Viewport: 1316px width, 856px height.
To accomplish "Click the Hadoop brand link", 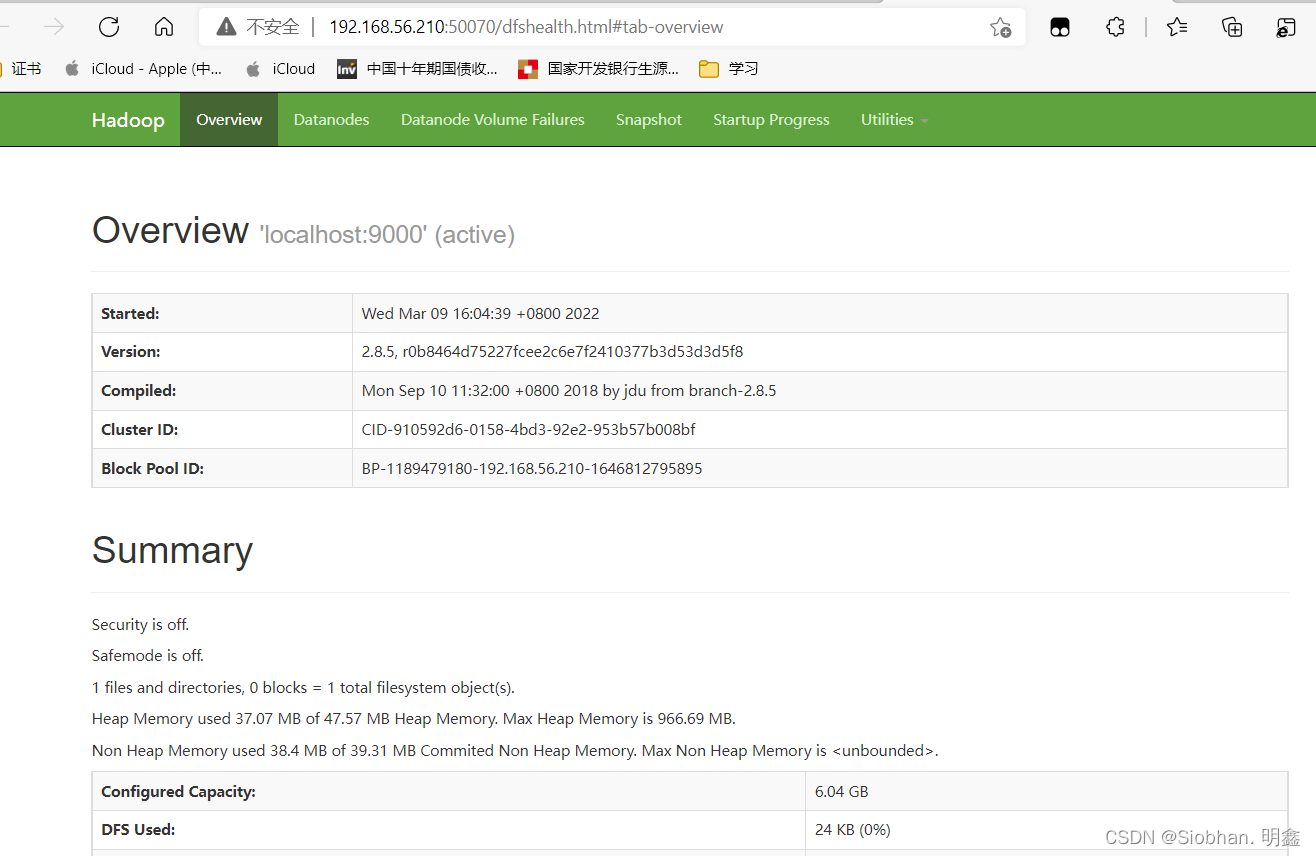I will (128, 120).
